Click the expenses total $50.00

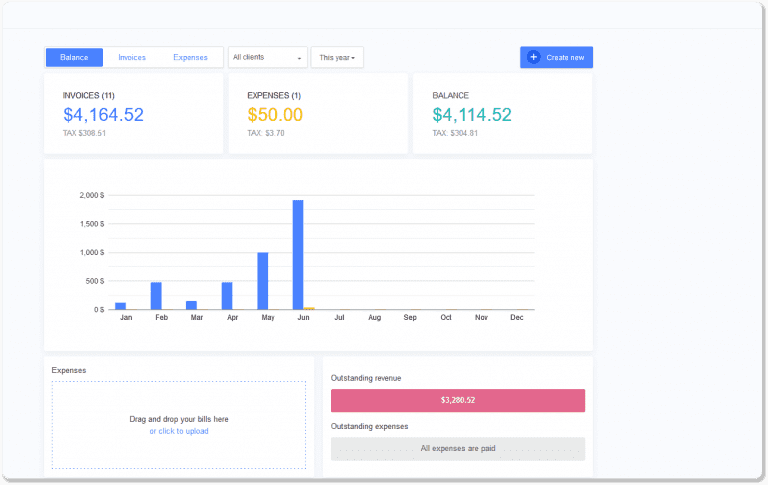point(274,115)
